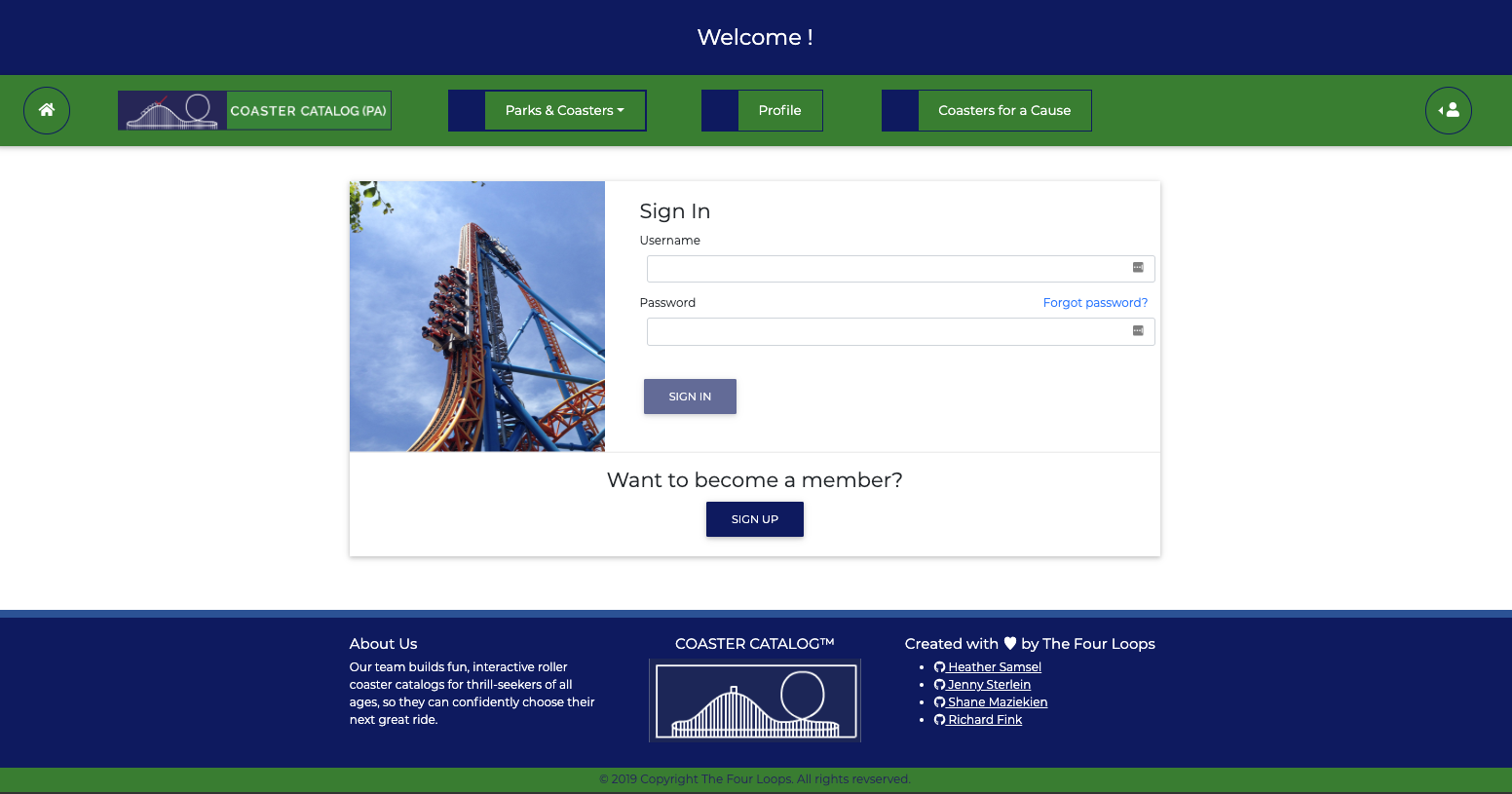This screenshot has width=1512, height=794.
Task: Click the home icon in the navbar
Action: (46, 110)
